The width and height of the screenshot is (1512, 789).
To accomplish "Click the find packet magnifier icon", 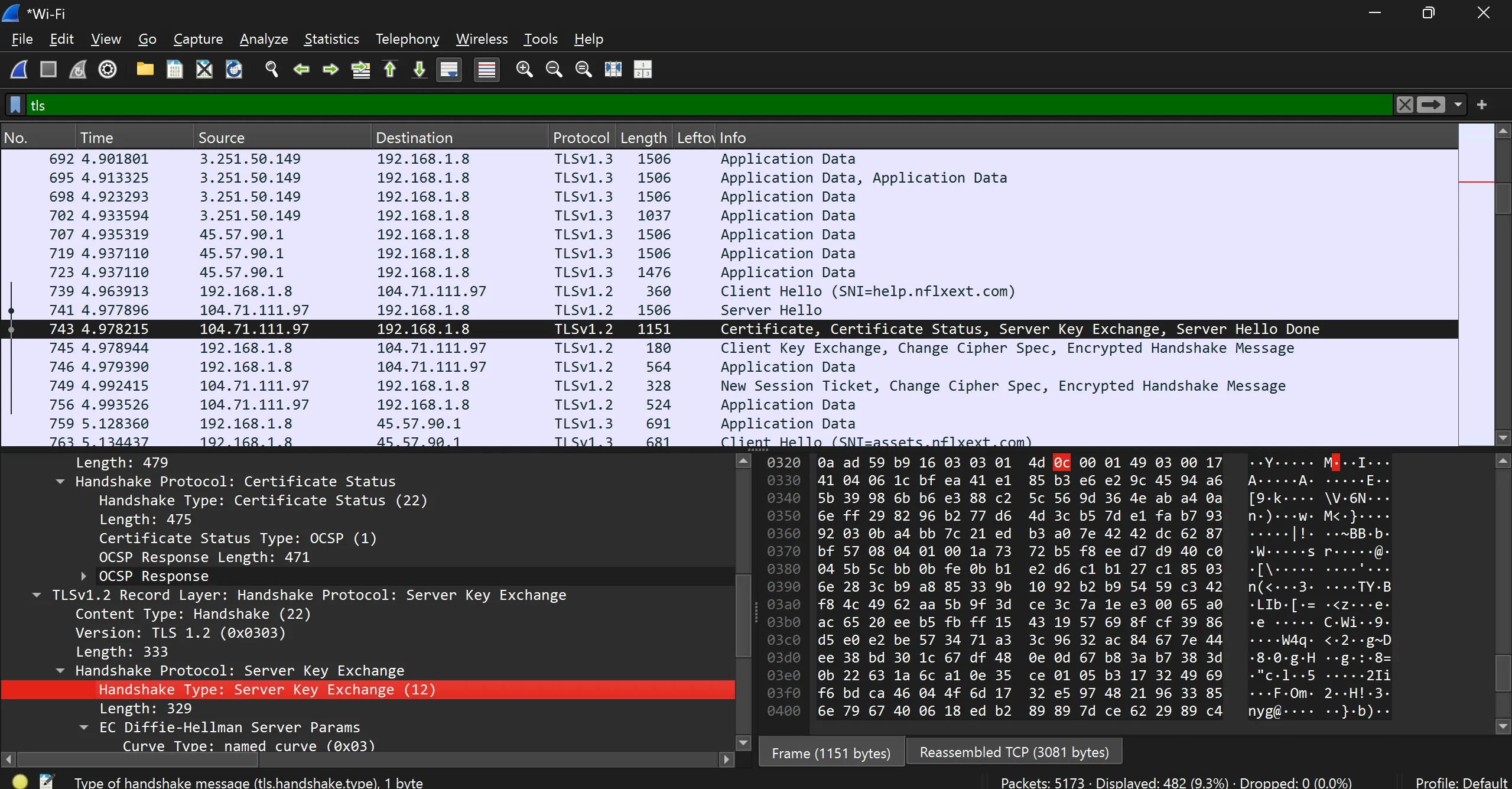I will pos(272,70).
